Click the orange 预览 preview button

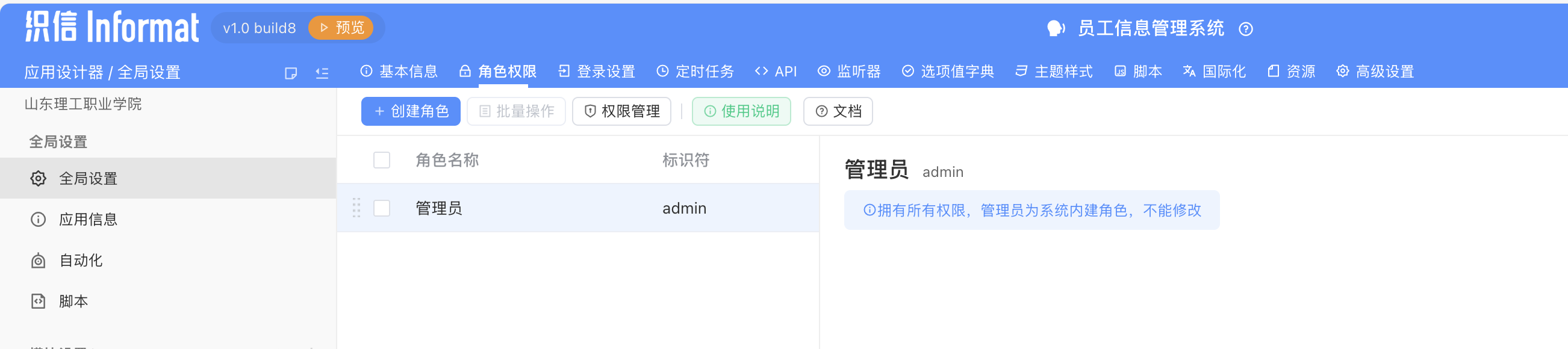[x=341, y=28]
